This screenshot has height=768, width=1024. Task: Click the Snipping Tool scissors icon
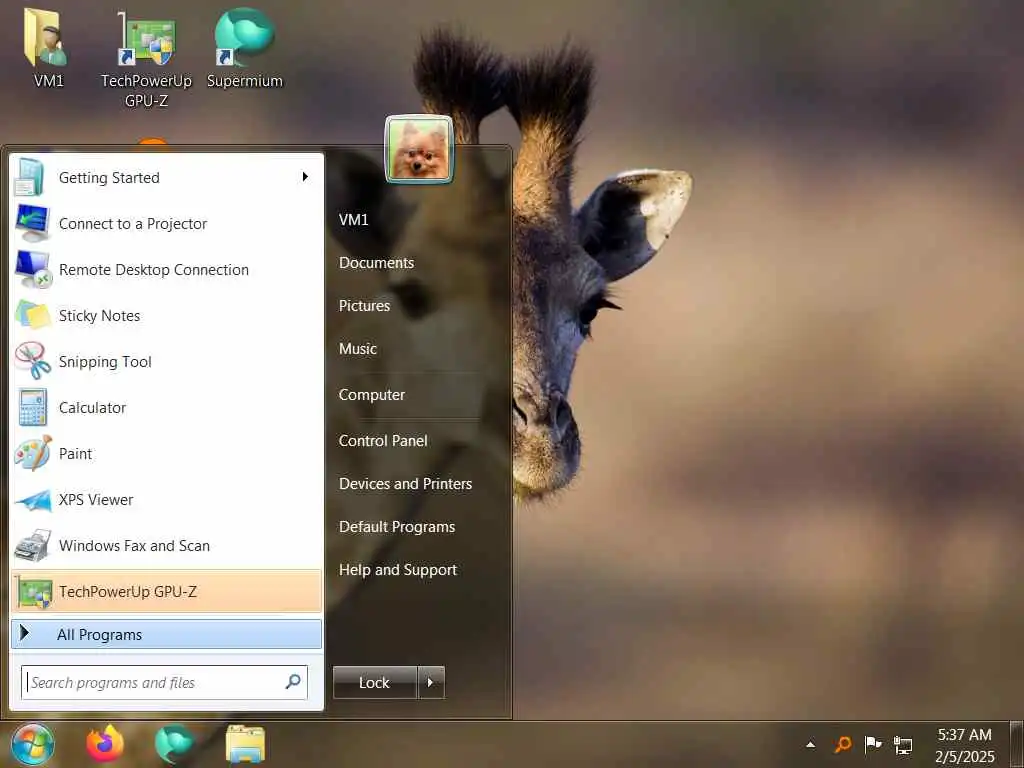pyautogui.click(x=33, y=361)
